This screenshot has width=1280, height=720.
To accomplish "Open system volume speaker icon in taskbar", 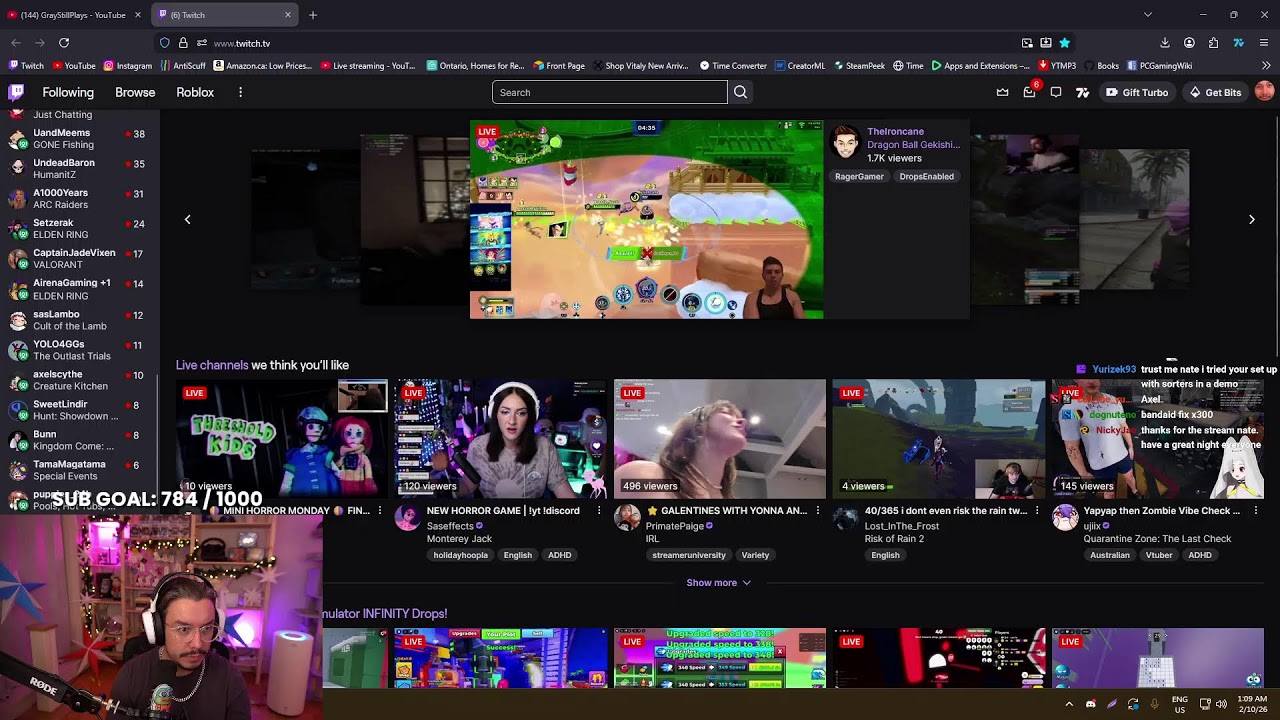I will 1221,704.
